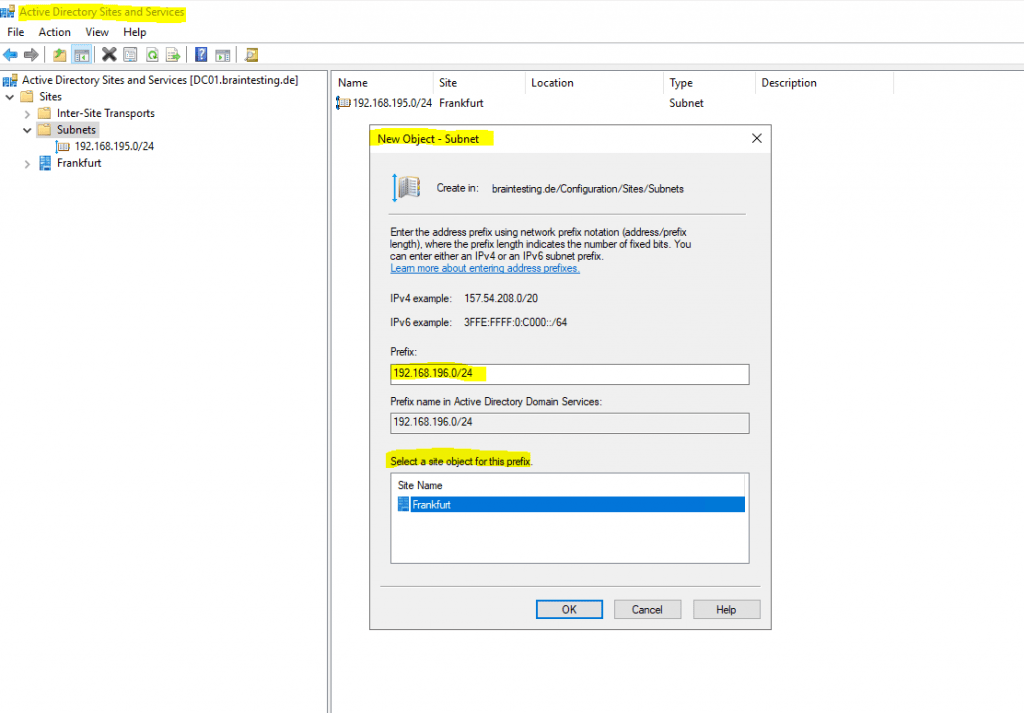
Task: Open the File menu
Action: coord(16,32)
